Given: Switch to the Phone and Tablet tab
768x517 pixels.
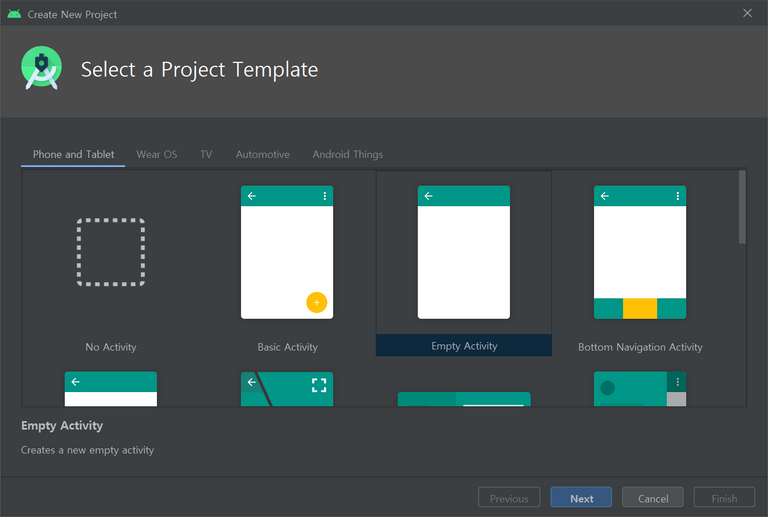Looking at the screenshot, I should click(x=73, y=154).
